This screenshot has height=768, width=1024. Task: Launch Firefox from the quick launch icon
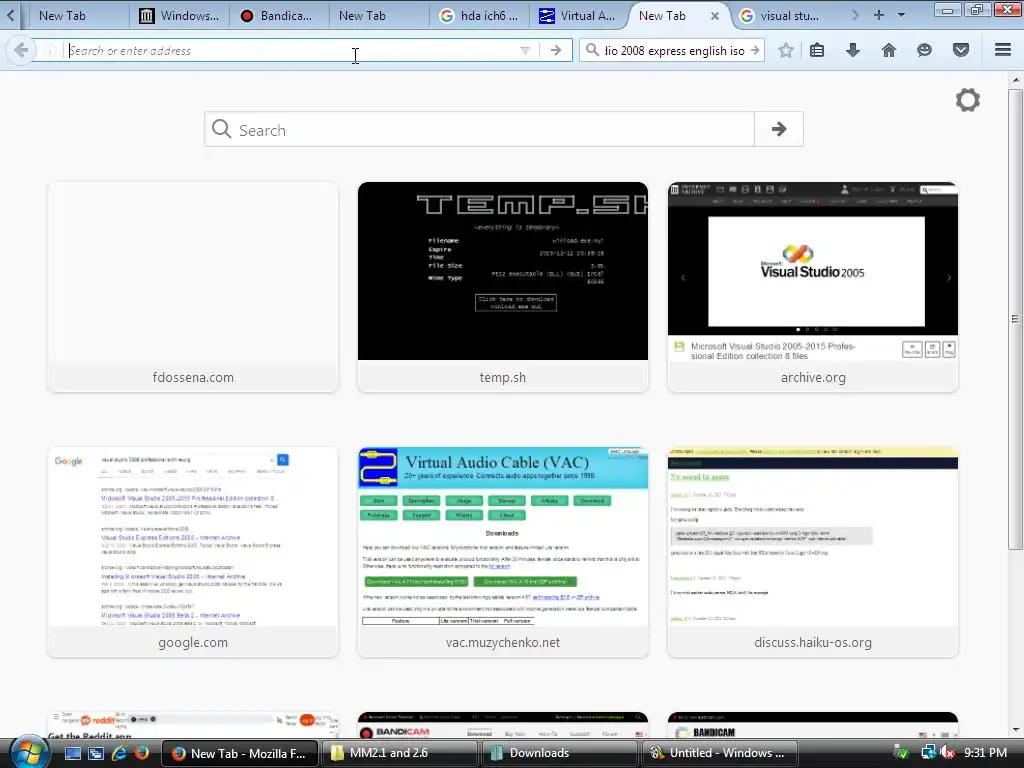pyautogui.click(x=142, y=753)
